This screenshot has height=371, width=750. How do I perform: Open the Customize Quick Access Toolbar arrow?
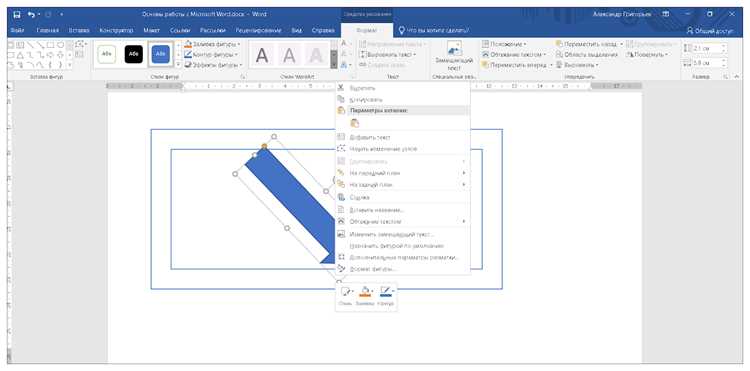click(62, 15)
